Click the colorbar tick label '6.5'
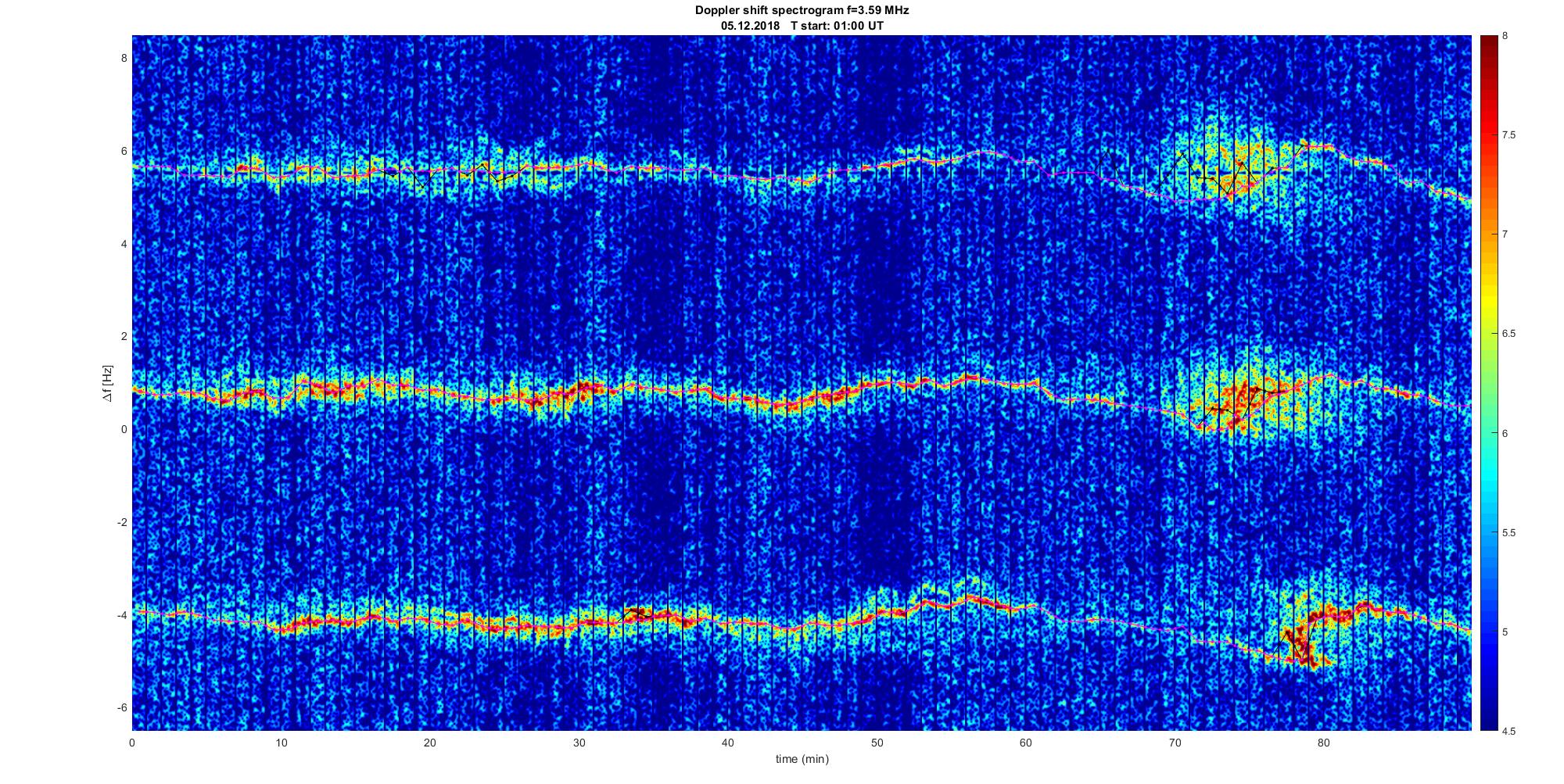This screenshot has width=1564, height=784. coord(1508,334)
